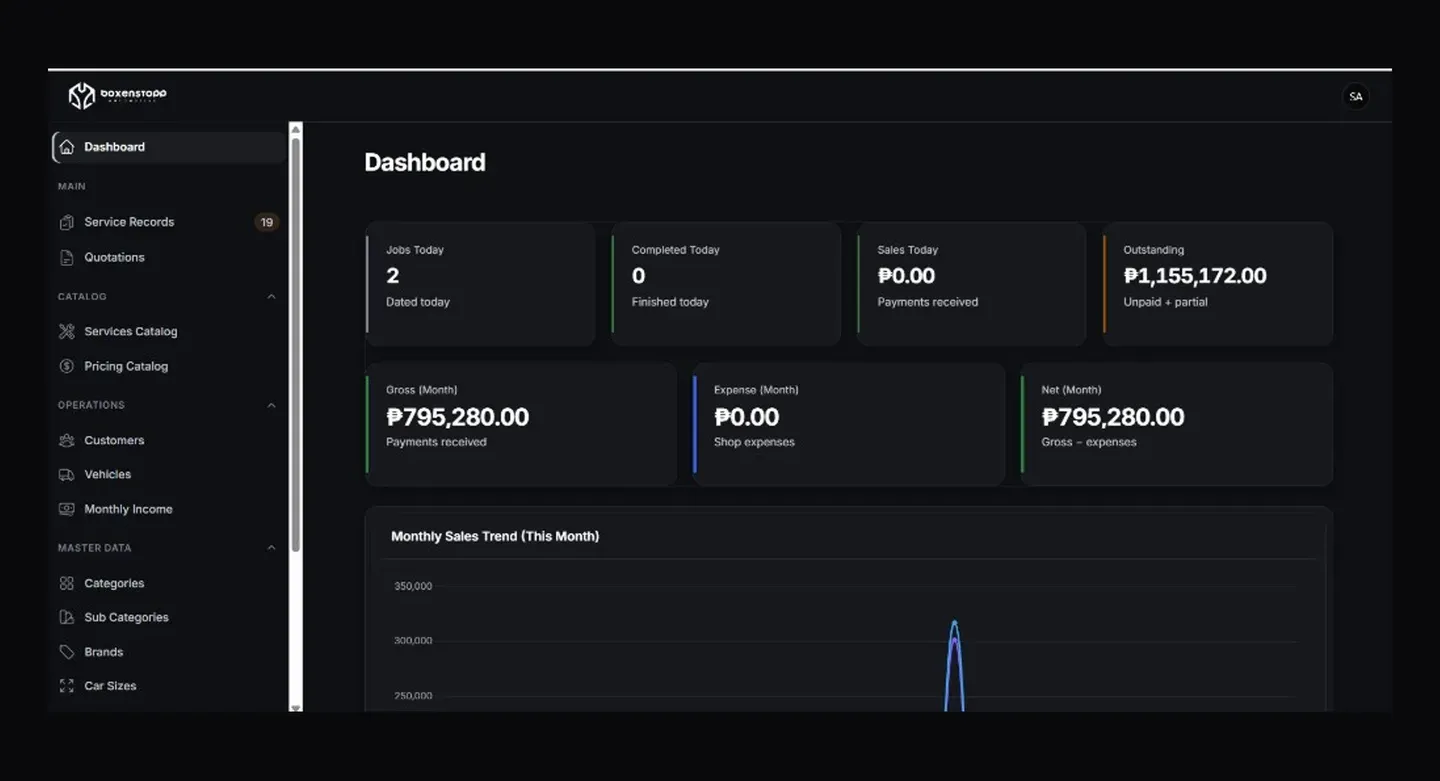Open Pricing Catalog page
The image size is (1440, 781).
point(169,366)
